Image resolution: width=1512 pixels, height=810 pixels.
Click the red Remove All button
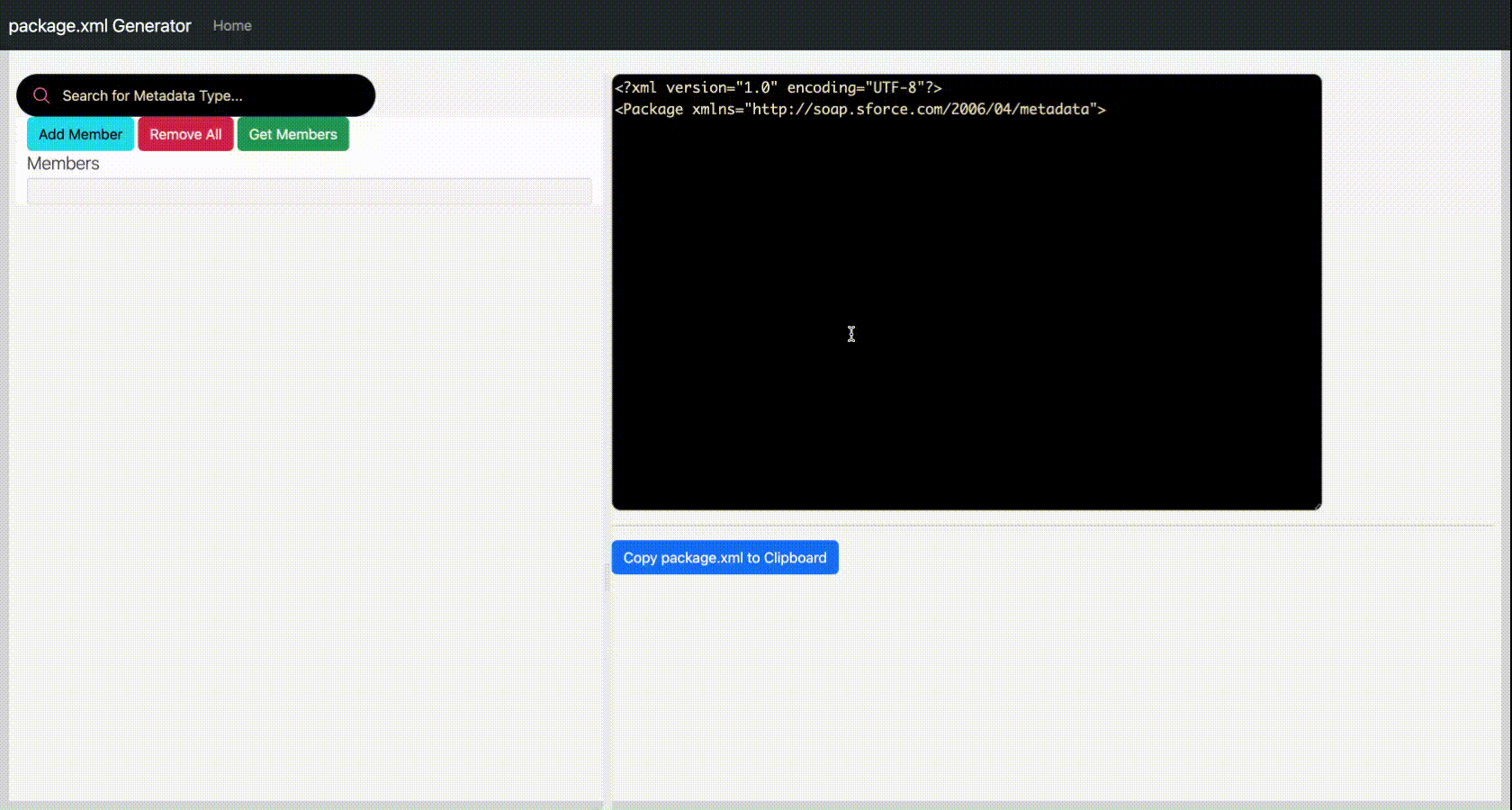(x=185, y=134)
